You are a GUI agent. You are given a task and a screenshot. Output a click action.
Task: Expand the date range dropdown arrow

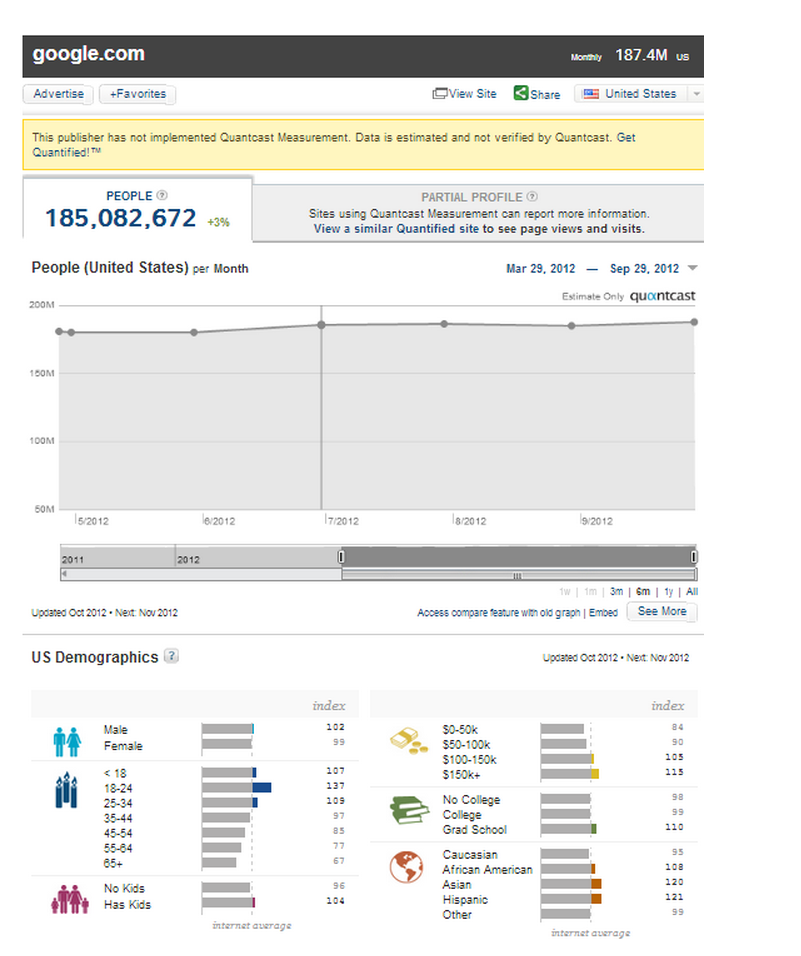pyautogui.click(x=693, y=268)
